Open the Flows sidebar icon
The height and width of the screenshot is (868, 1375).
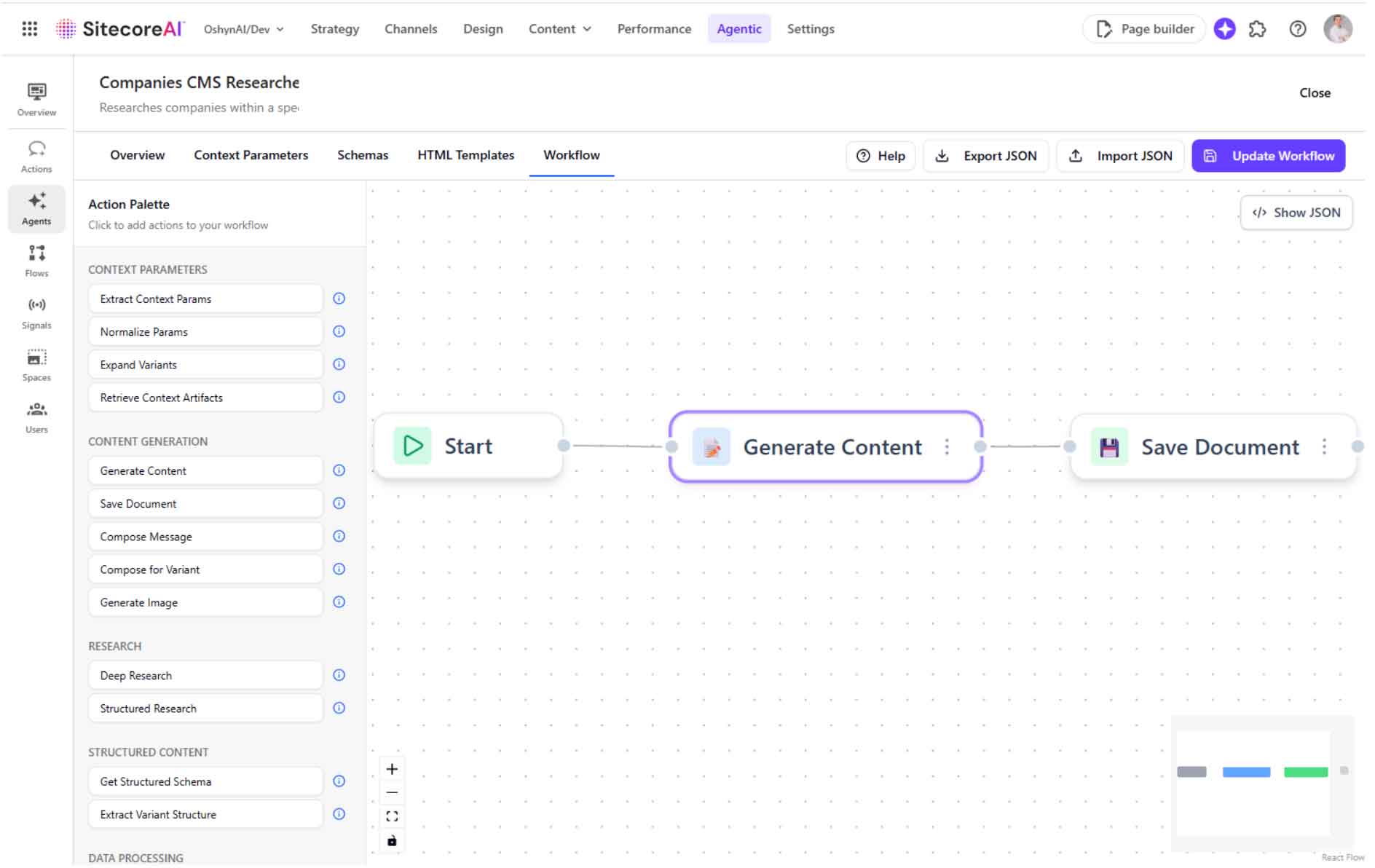point(36,261)
